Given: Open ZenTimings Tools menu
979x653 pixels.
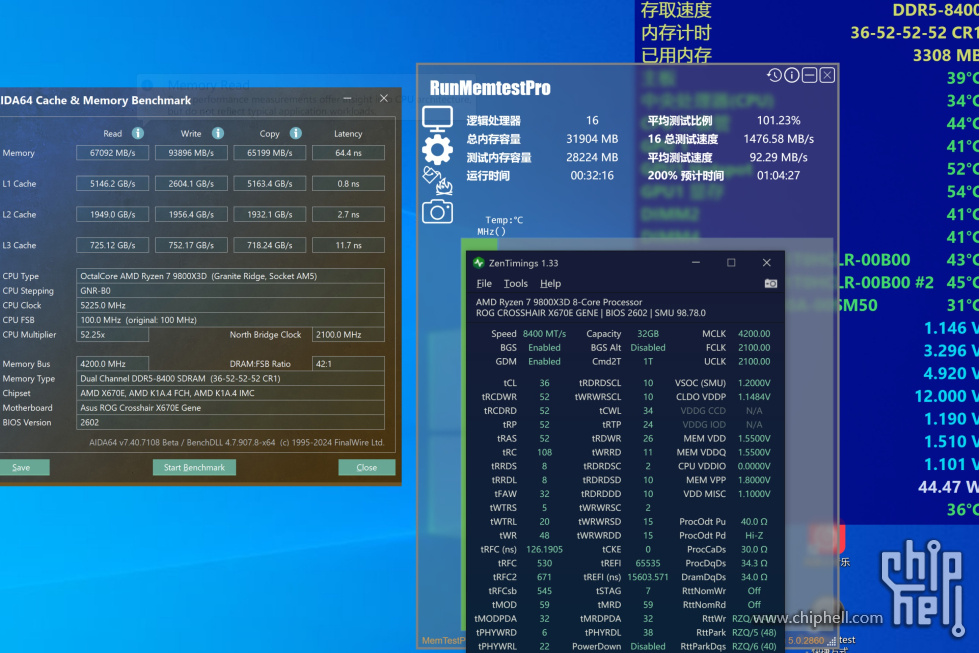Looking at the screenshot, I should (x=516, y=283).
